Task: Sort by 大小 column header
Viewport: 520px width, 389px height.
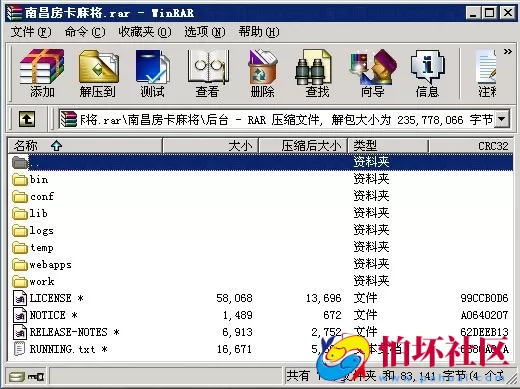Action: [x=210, y=146]
